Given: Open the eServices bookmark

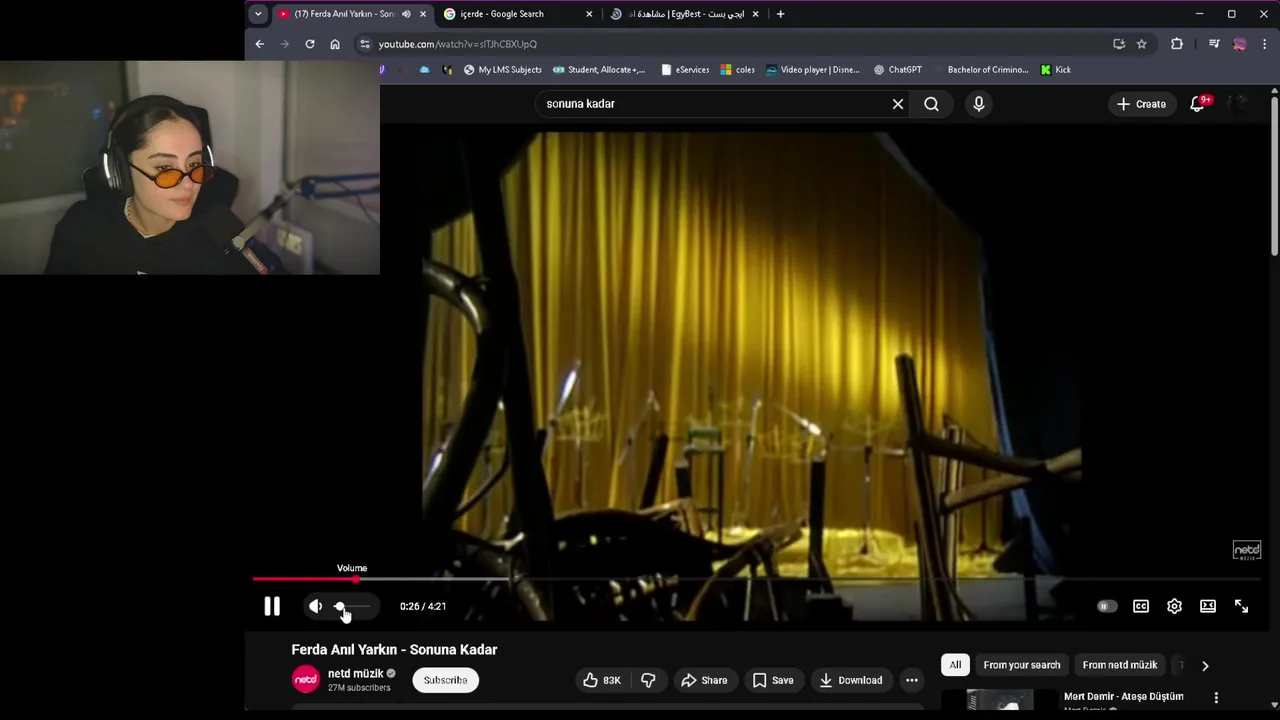Looking at the screenshot, I should tap(685, 70).
